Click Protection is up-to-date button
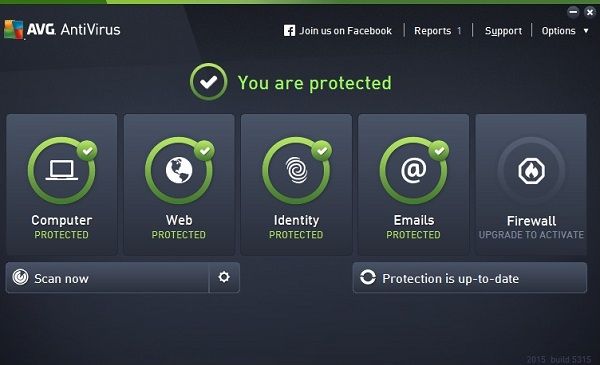Screen dimensions: 600x365 [x=470, y=278]
